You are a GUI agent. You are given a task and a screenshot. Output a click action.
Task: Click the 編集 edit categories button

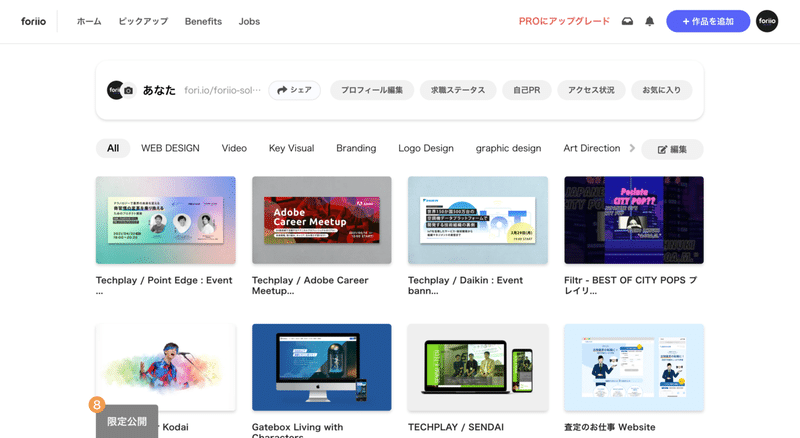pos(672,149)
